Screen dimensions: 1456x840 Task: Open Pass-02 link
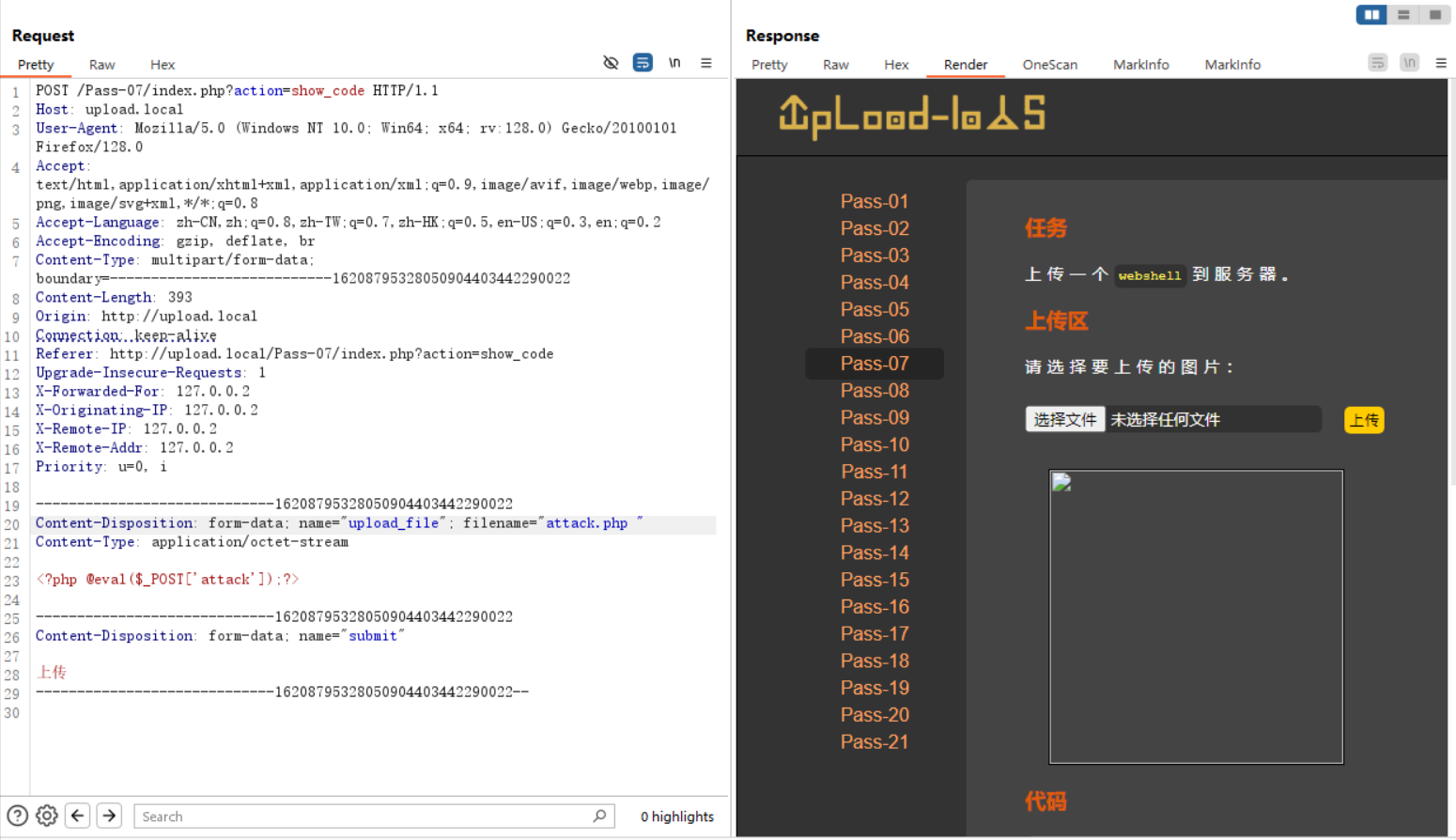[875, 228]
